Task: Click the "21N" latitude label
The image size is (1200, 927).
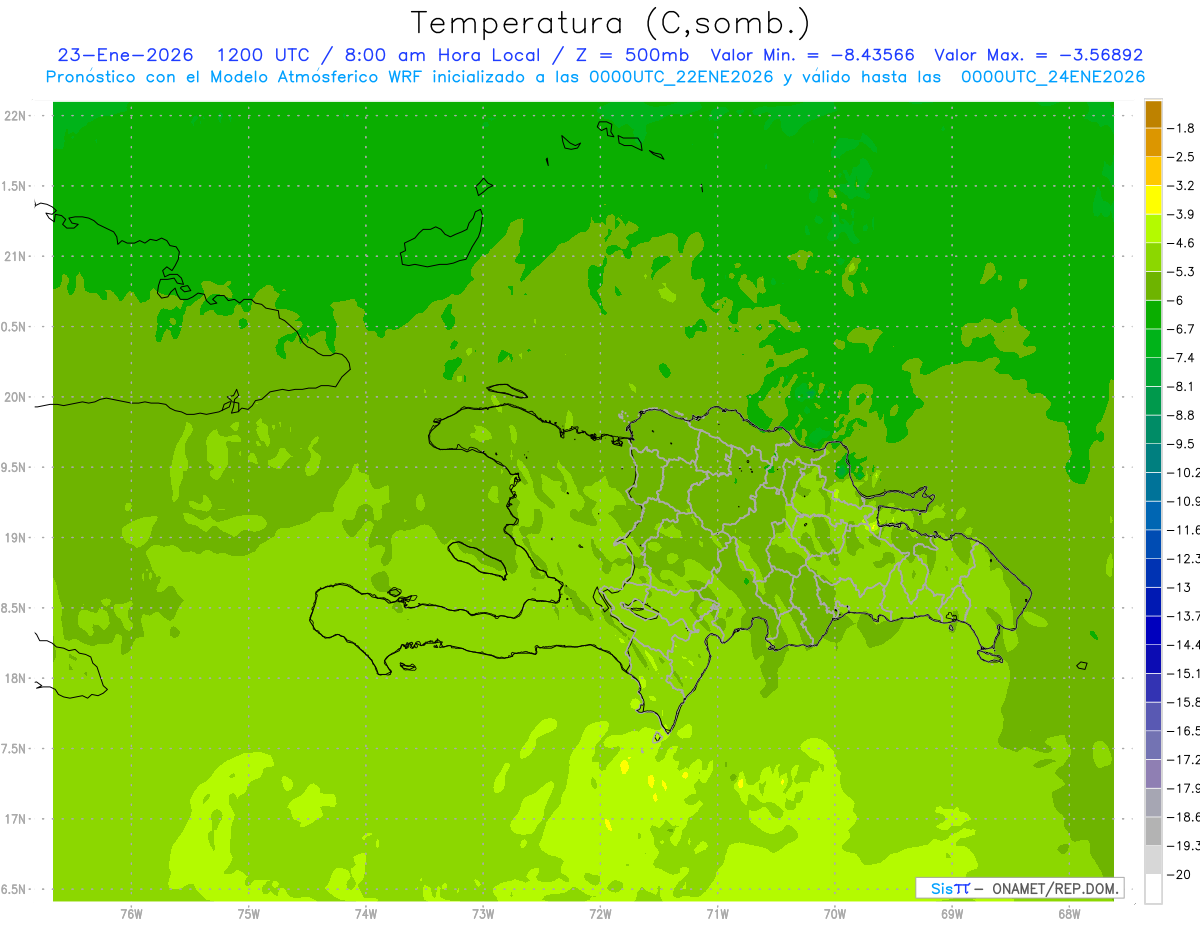Action: [x=17, y=257]
